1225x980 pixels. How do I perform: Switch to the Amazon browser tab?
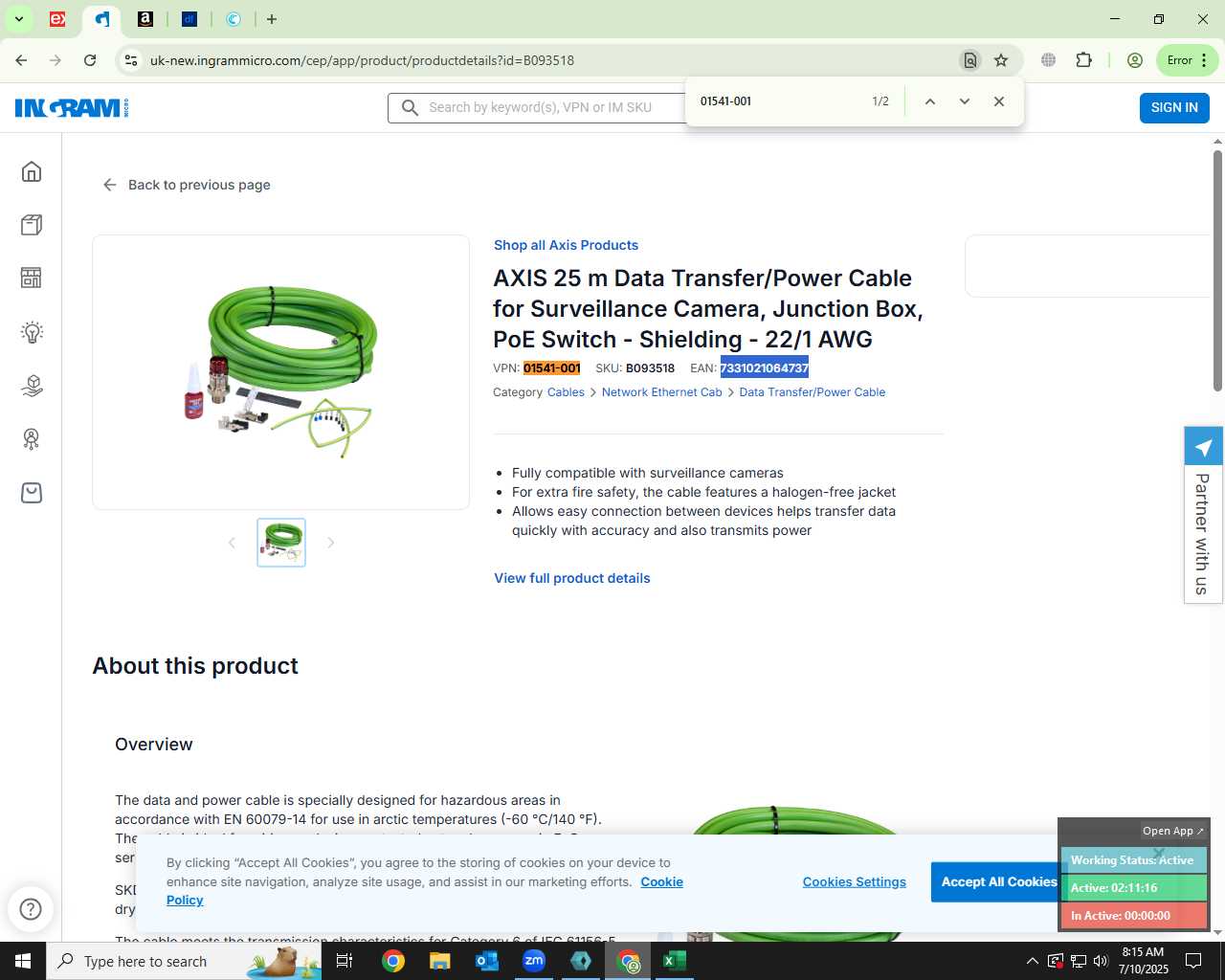145,19
